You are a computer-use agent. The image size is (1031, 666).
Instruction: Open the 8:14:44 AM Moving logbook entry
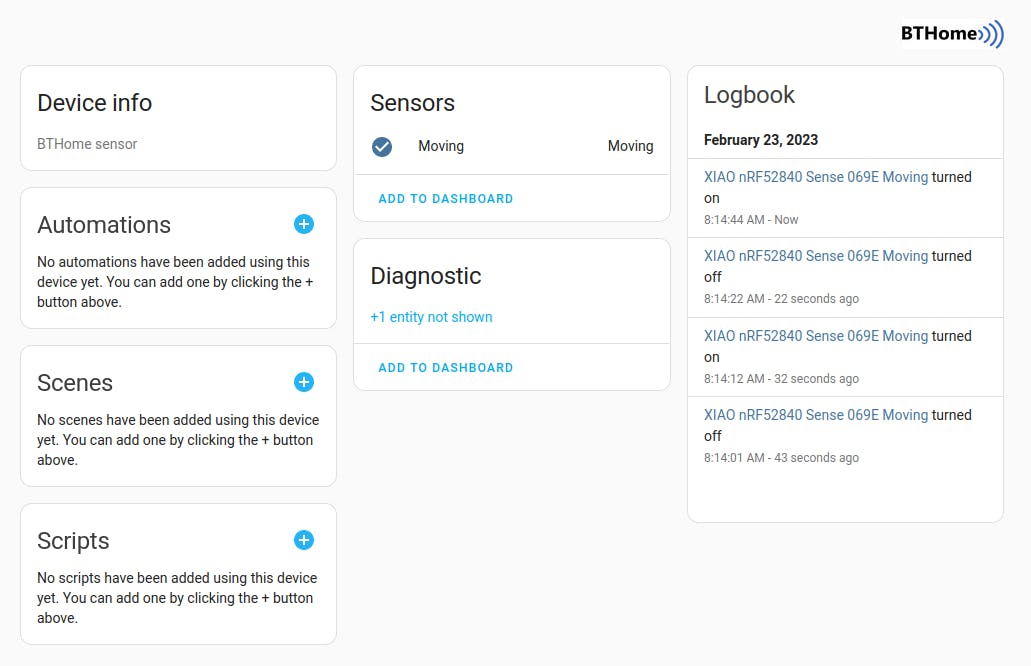[816, 177]
